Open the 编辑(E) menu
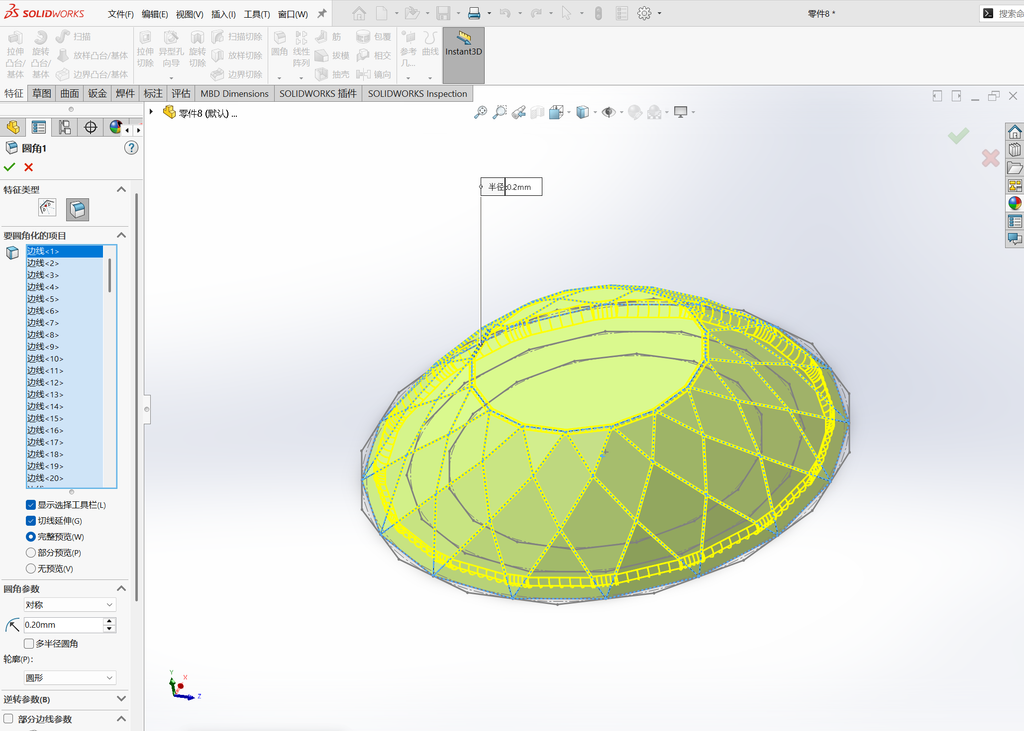Screen dimensions: 1024x731 tap(155, 14)
